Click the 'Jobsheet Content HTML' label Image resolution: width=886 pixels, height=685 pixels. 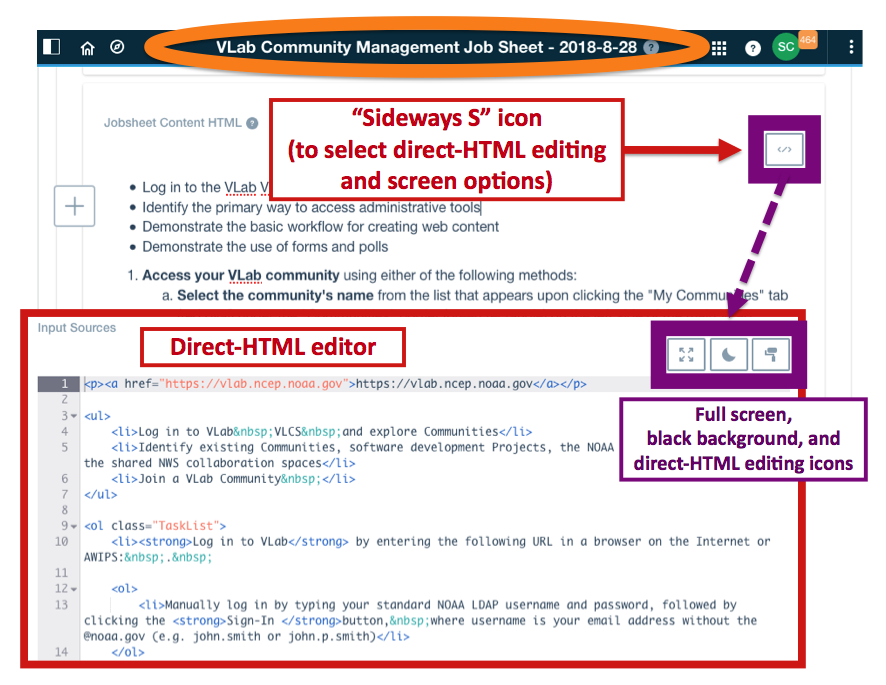tap(172, 123)
